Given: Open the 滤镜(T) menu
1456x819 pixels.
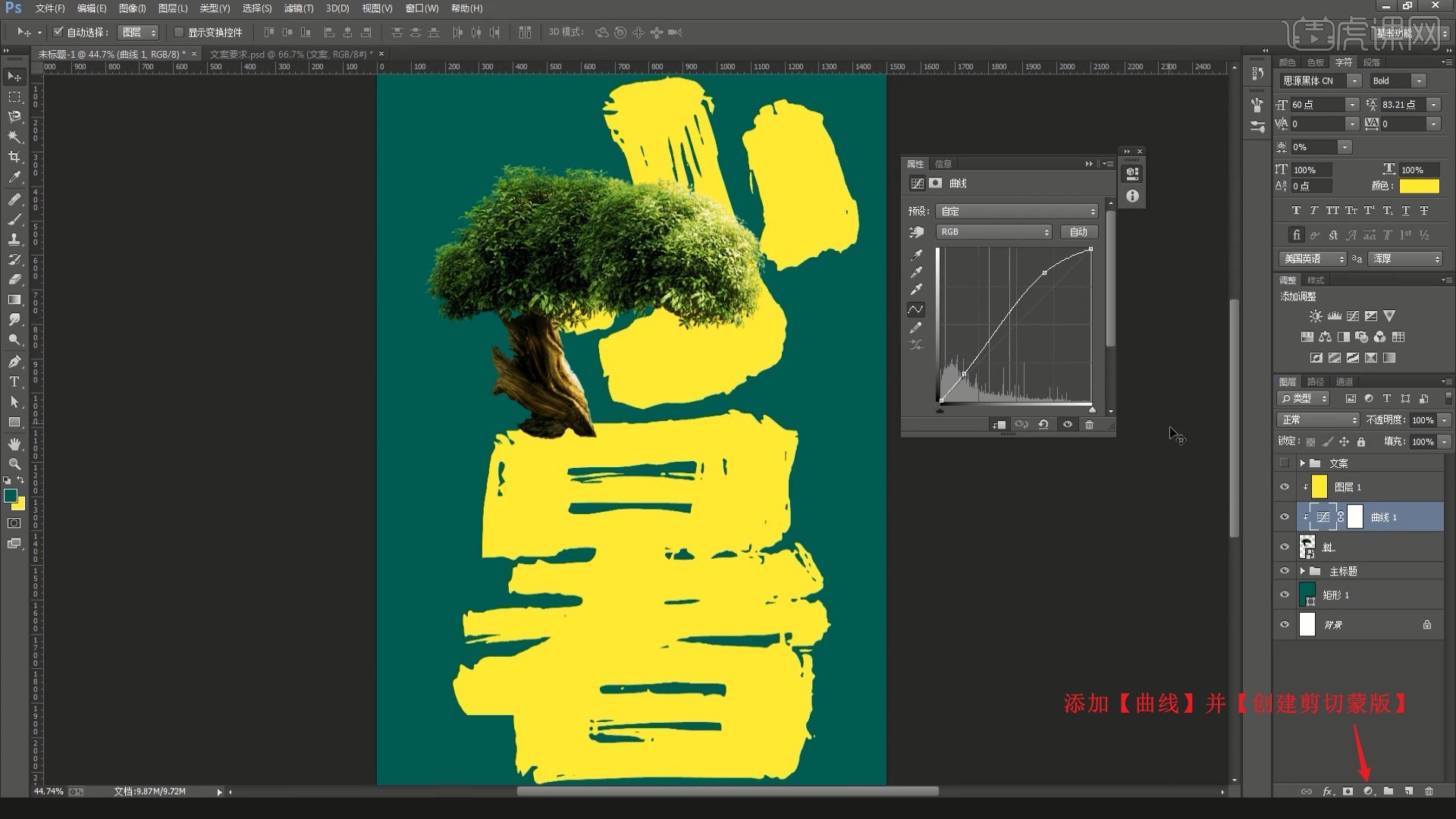Looking at the screenshot, I should [298, 8].
